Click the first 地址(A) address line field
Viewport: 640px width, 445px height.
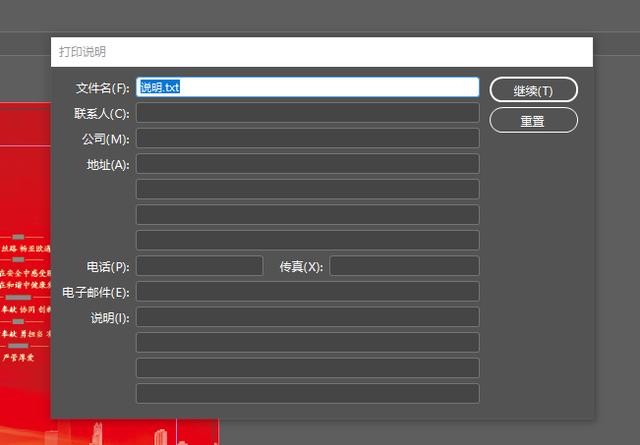(307, 164)
